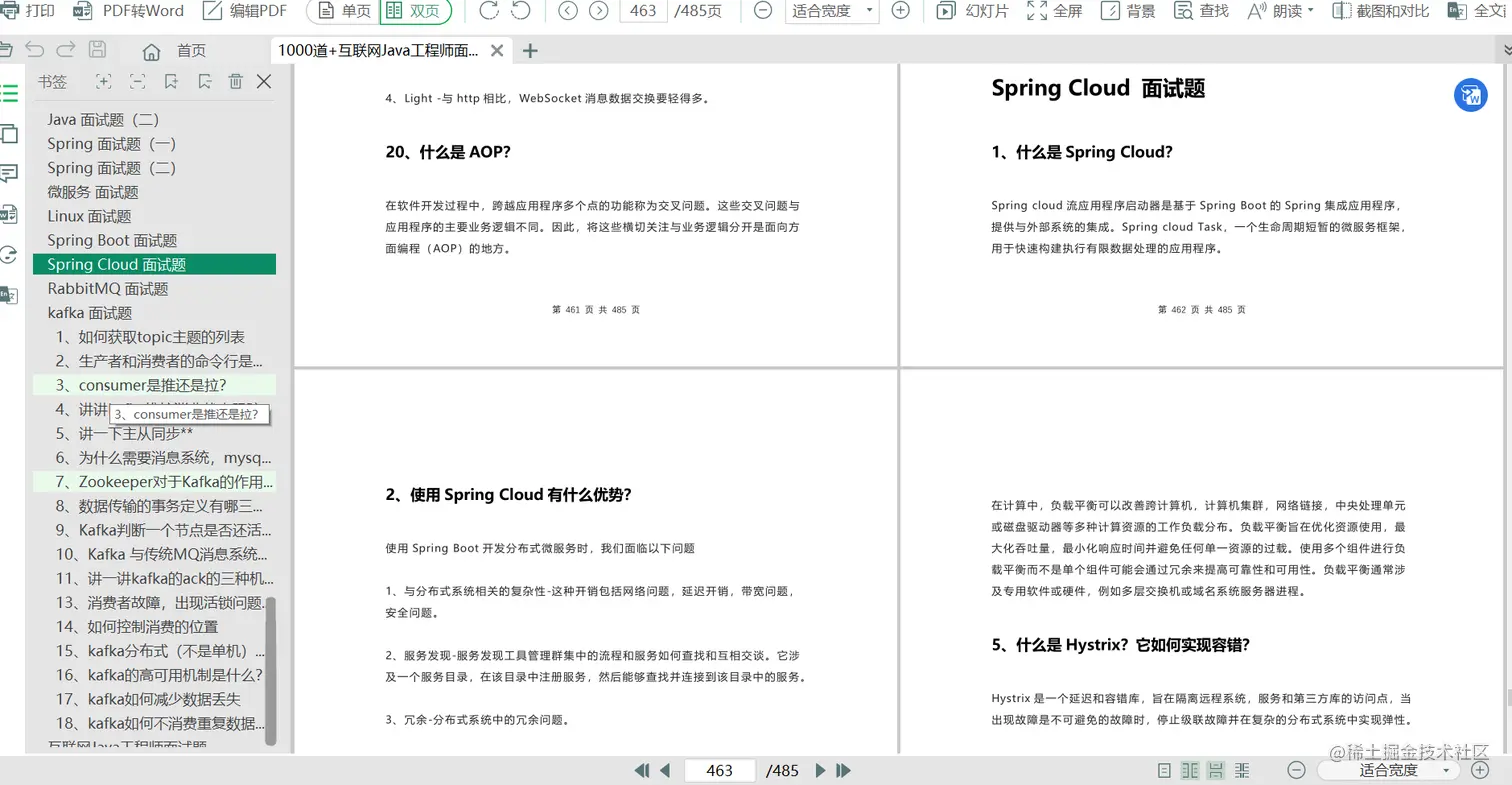Click the bookmarks panel vertical scrollbar
Screen dimensions: 1512x785
pos(270,671)
